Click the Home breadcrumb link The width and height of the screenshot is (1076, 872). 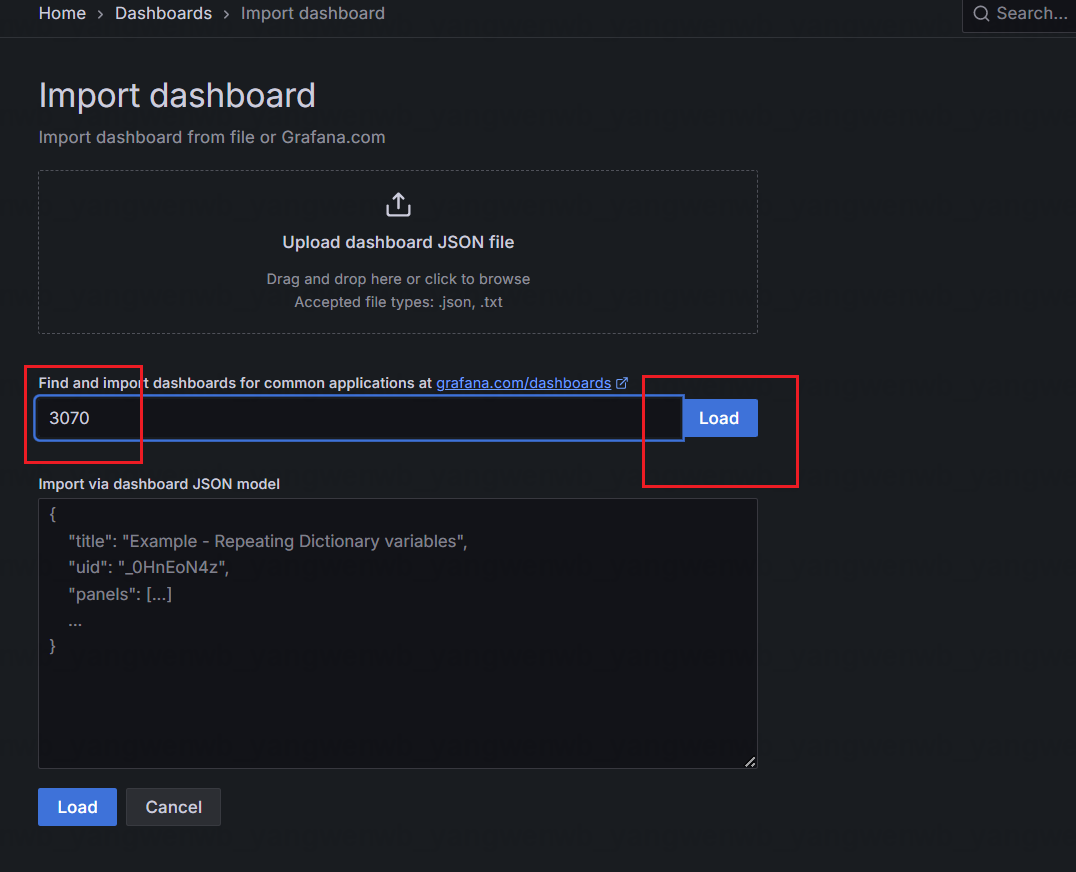[x=60, y=14]
